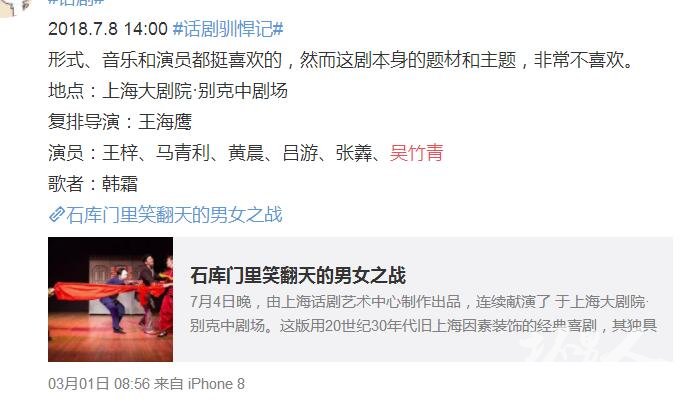Click the singer name 韩霜
The width and height of the screenshot is (695, 406).
[x=120, y=184]
